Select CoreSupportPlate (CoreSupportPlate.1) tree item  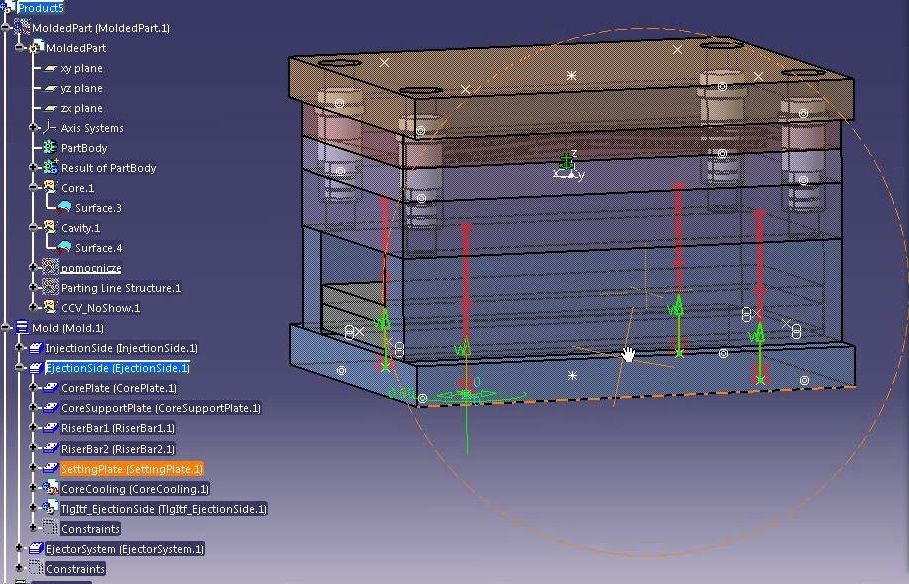(x=160, y=408)
